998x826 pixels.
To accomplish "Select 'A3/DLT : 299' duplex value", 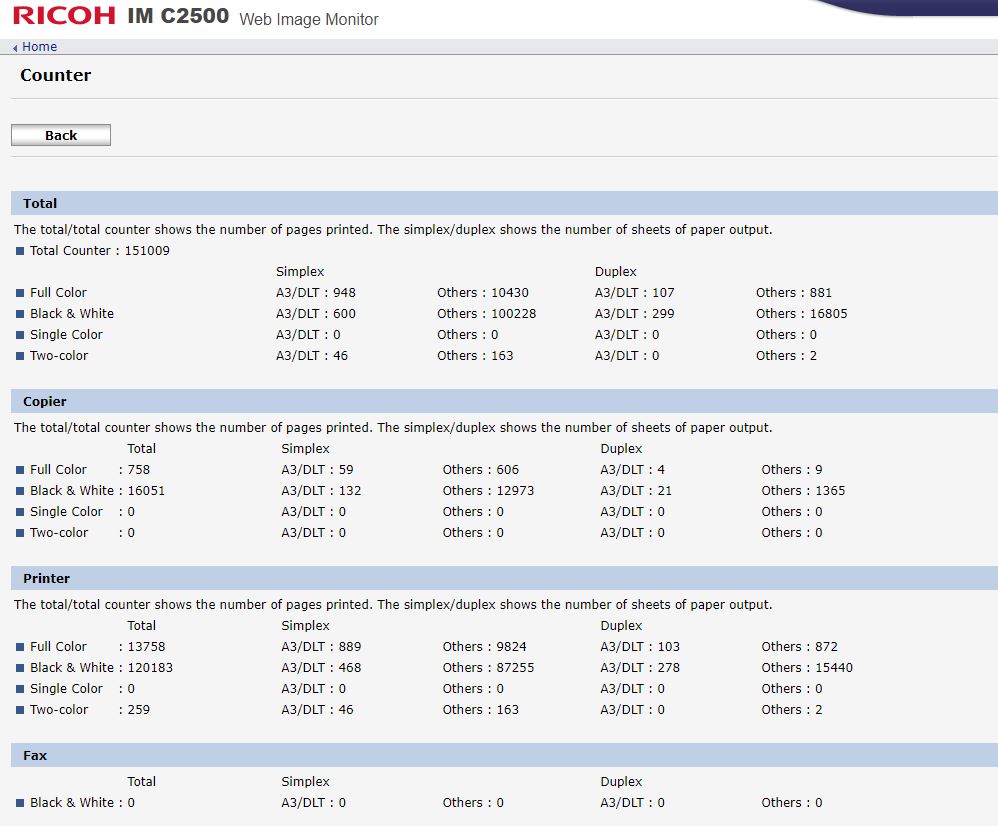I will pos(635,313).
